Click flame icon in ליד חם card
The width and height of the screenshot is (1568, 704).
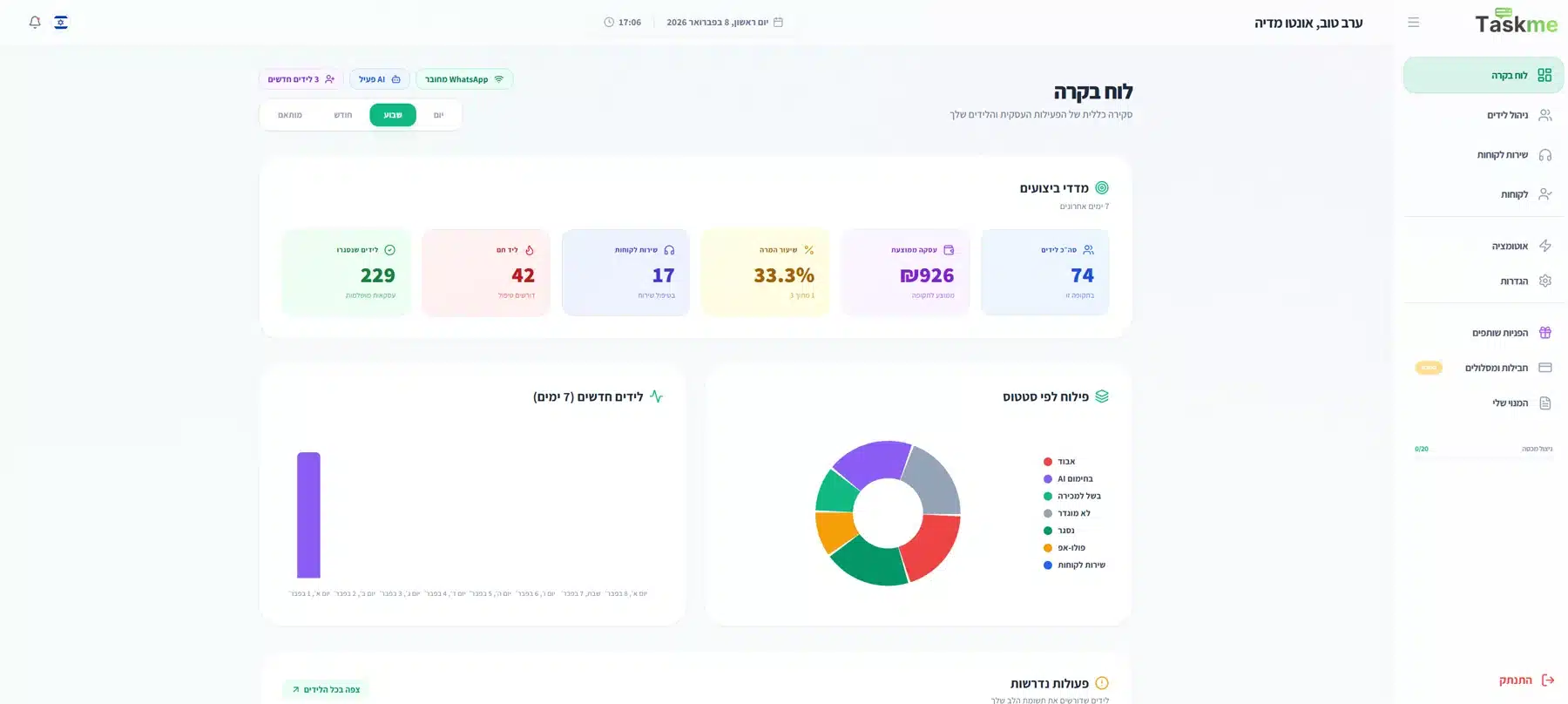click(x=529, y=250)
